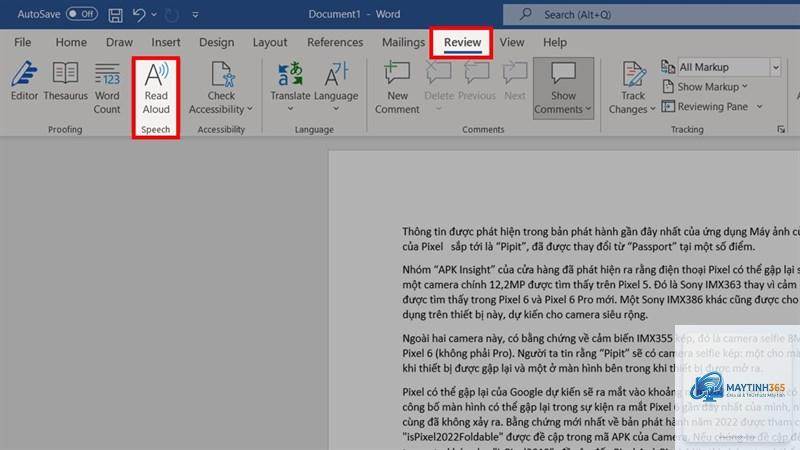Switch to the Insert tab
800x450 pixels.
tap(166, 42)
